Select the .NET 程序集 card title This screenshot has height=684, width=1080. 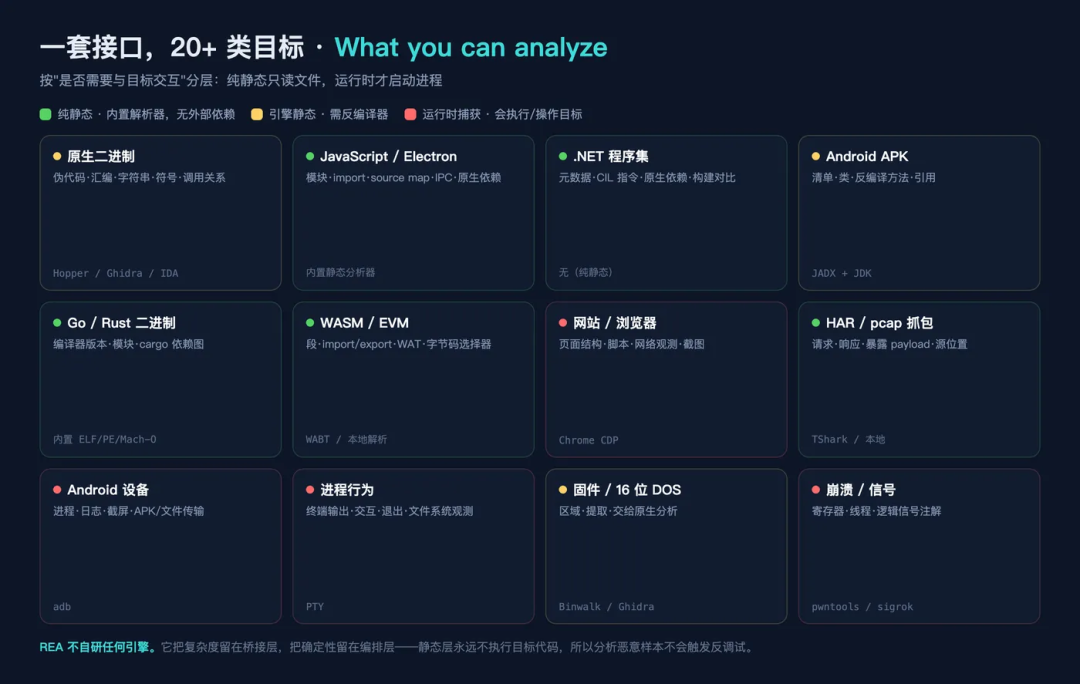[610, 156]
